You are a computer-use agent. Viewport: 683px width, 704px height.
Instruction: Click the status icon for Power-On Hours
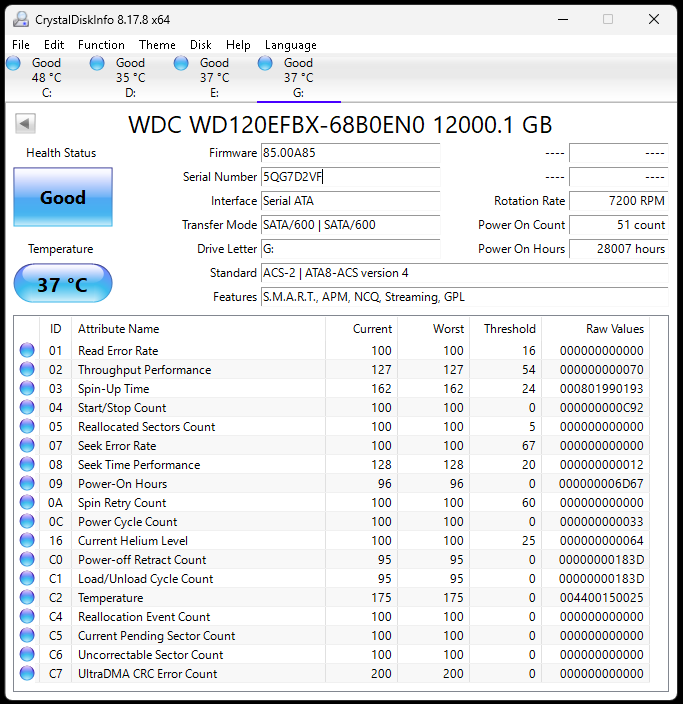click(x=27, y=483)
